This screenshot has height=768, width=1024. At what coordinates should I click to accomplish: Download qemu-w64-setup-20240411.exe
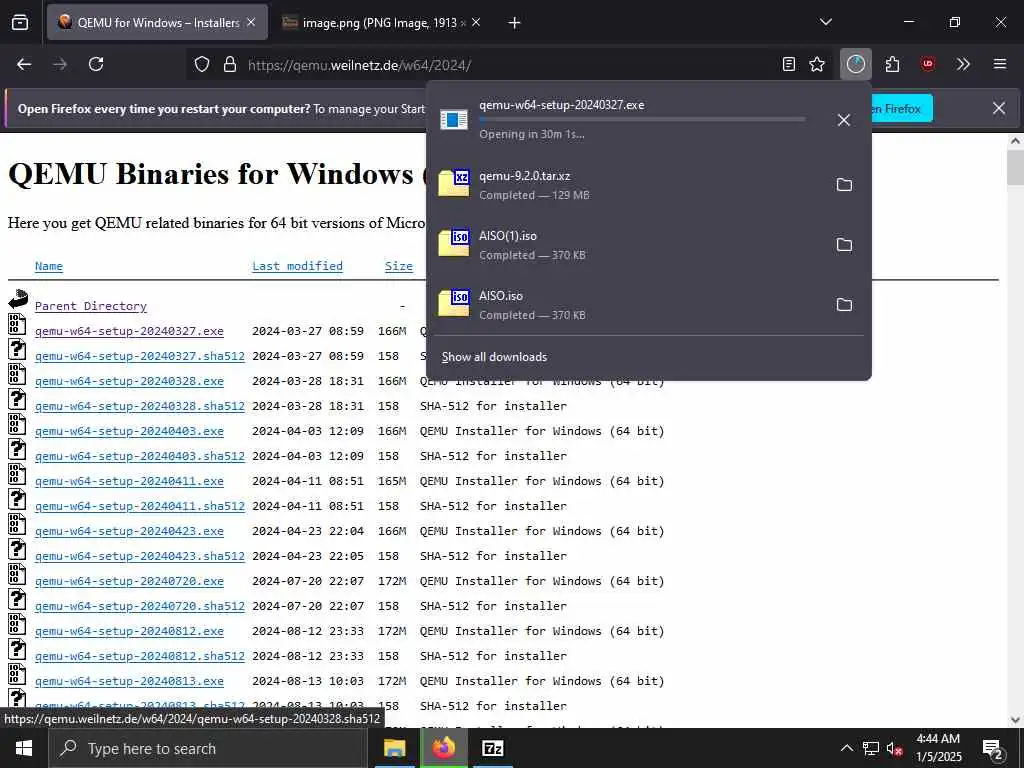[x=129, y=481]
